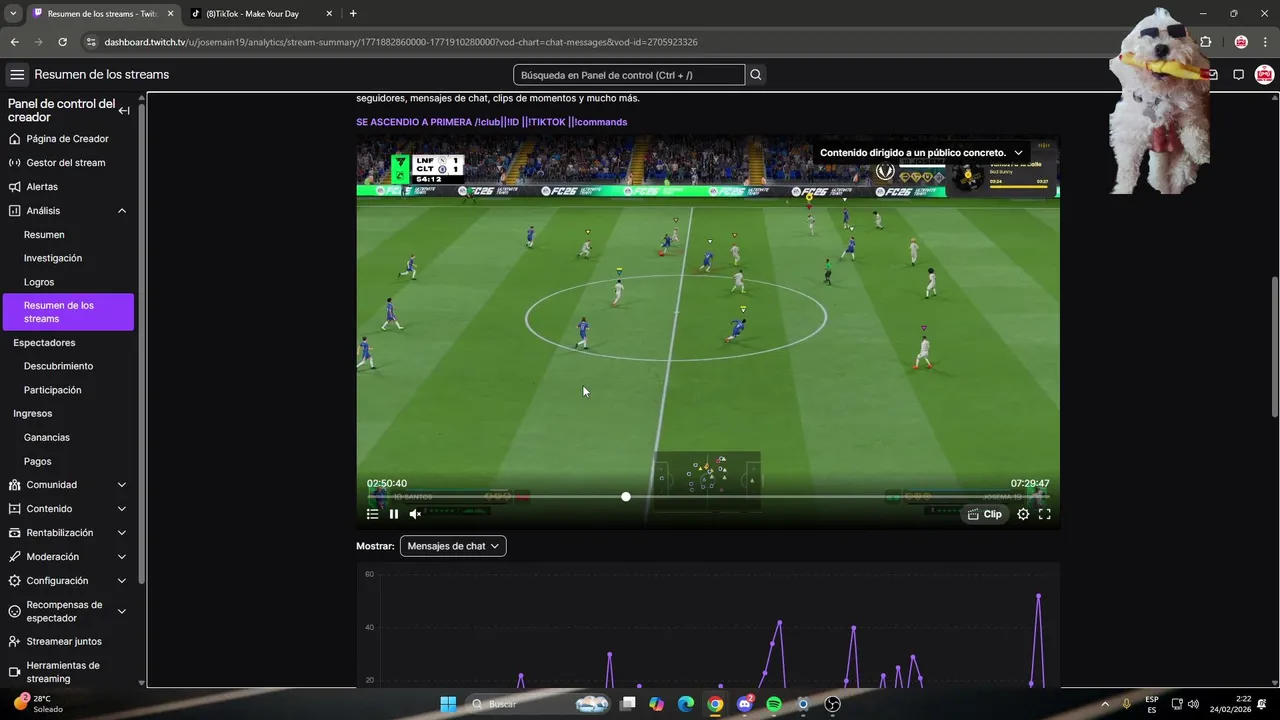
Task: Switch the video to fullscreen
Action: [x=1044, y=514]
